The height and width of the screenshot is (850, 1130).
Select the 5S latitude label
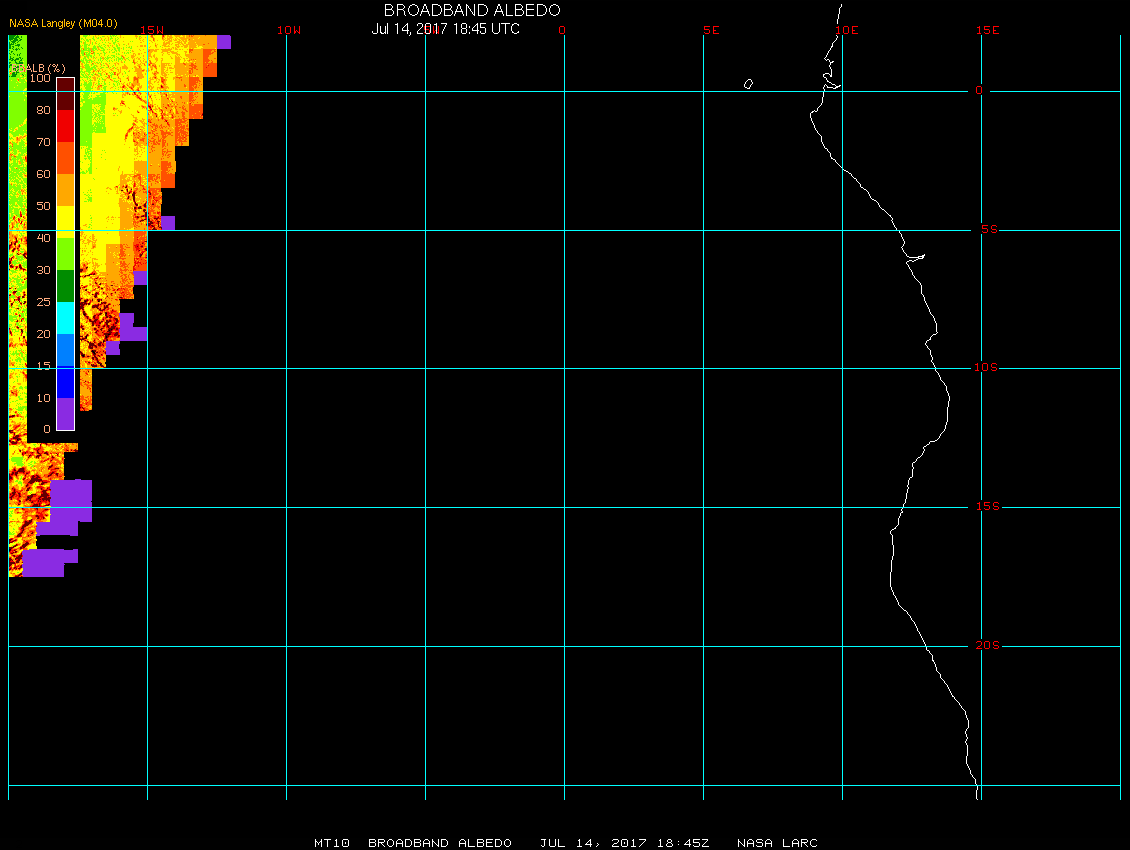pyautogui.click(x=989, y=229)
